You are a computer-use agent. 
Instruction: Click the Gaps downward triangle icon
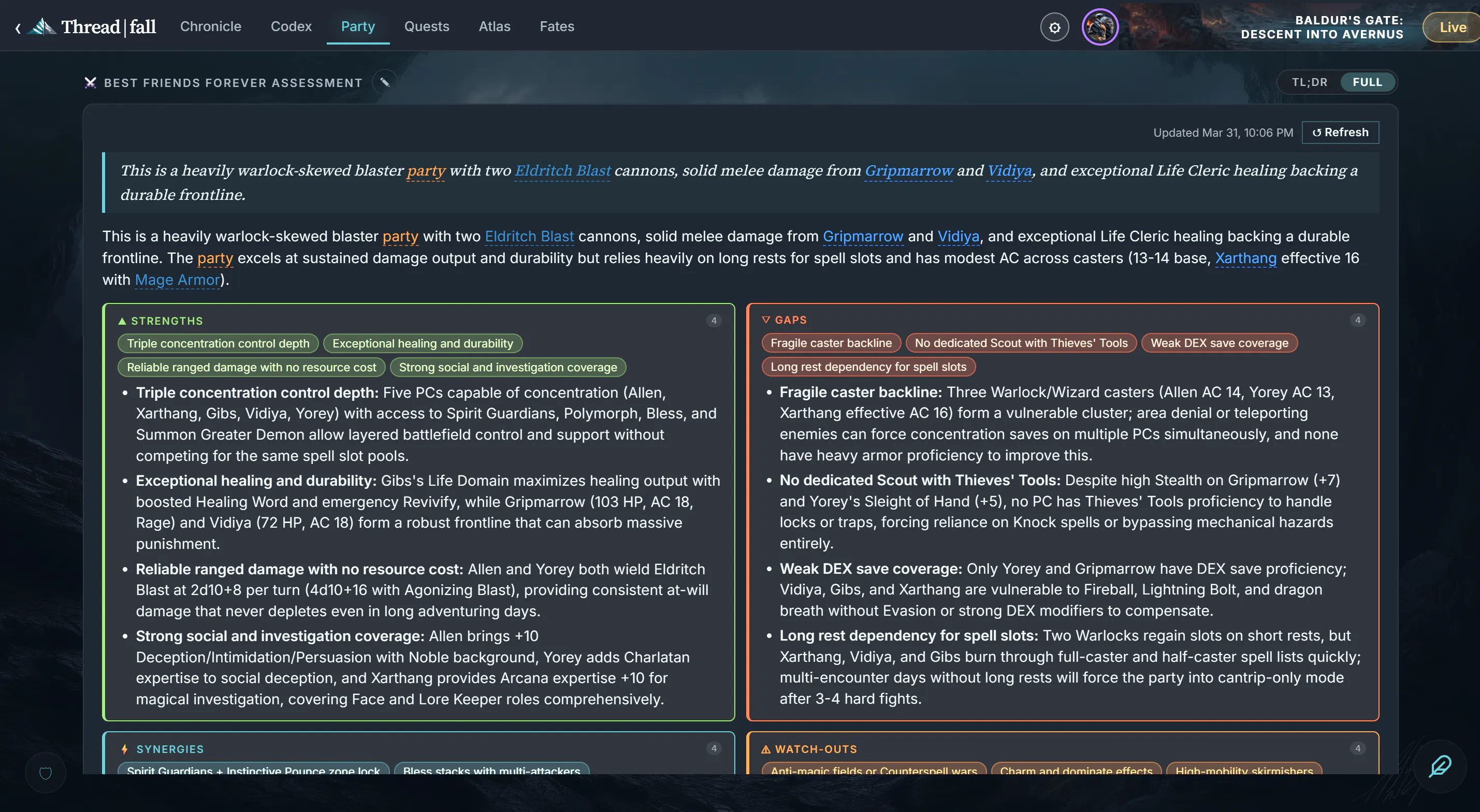(x=766, y=320)
